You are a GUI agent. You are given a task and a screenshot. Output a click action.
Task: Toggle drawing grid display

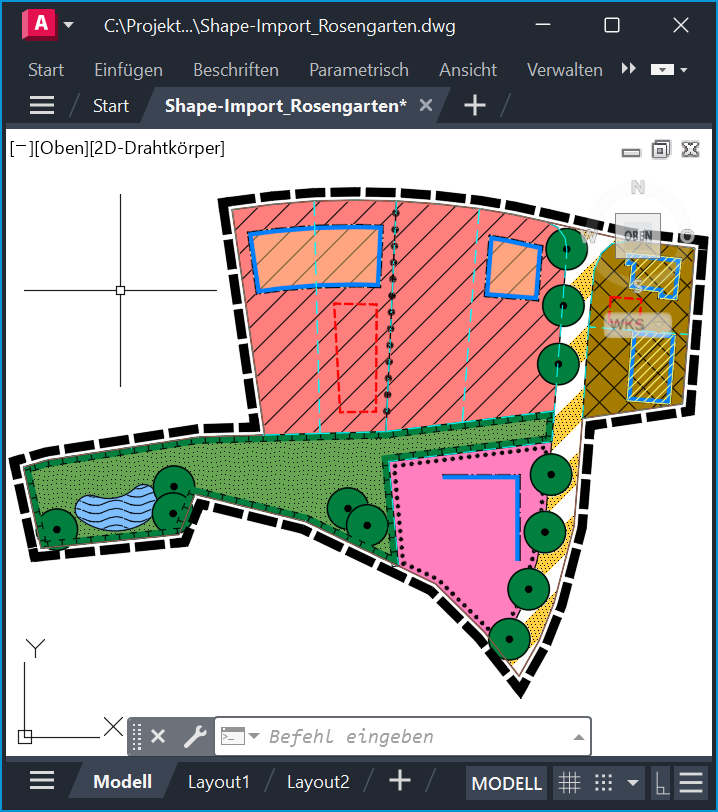[x=568, y=782]
